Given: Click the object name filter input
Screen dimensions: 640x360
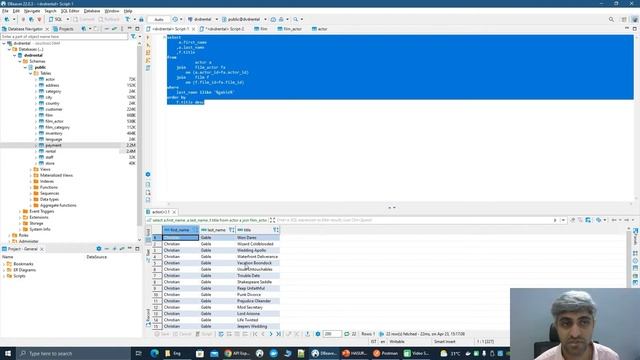Looking at the screenshot, I should pos(64,36).
